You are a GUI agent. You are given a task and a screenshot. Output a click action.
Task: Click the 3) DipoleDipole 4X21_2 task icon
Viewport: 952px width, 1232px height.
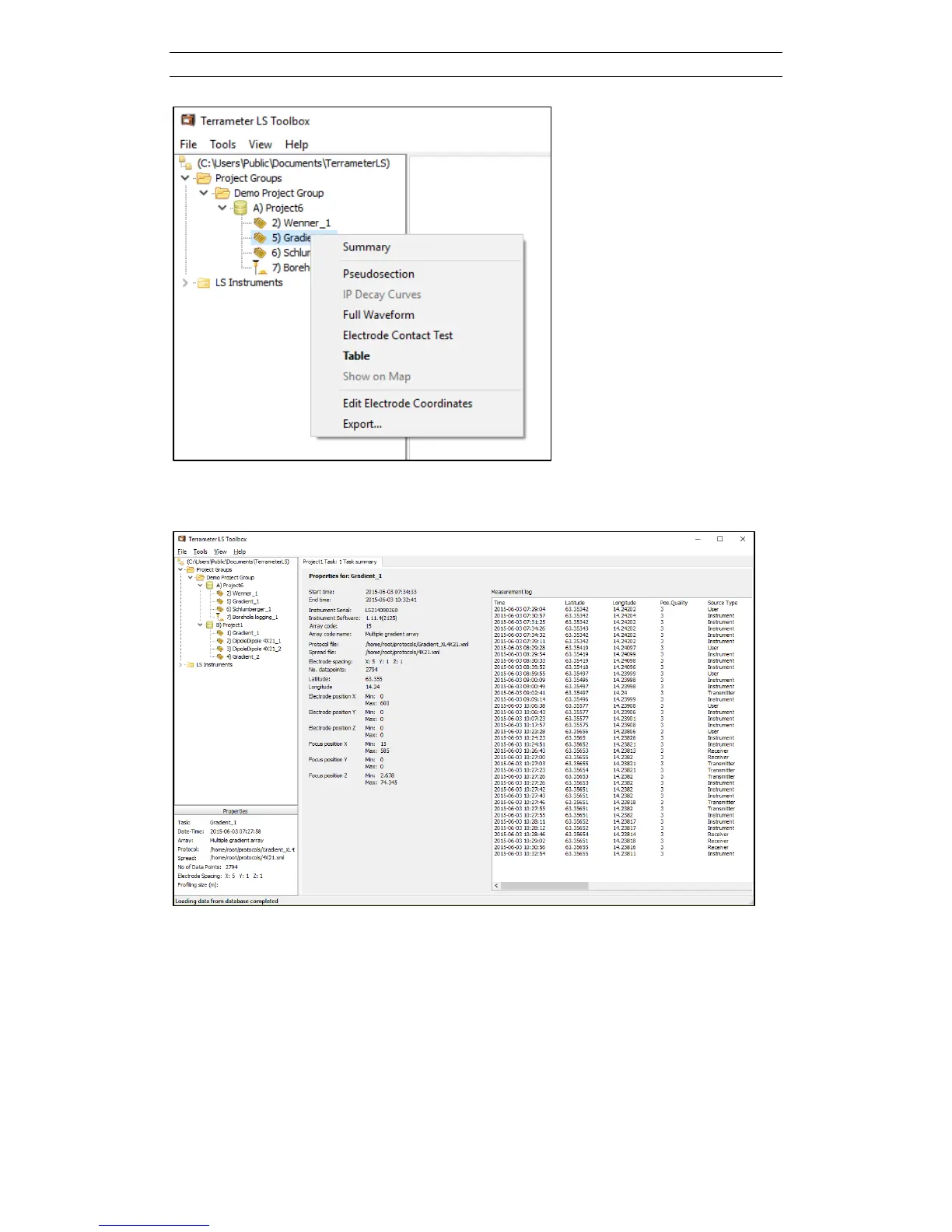(x=220, y=649)
